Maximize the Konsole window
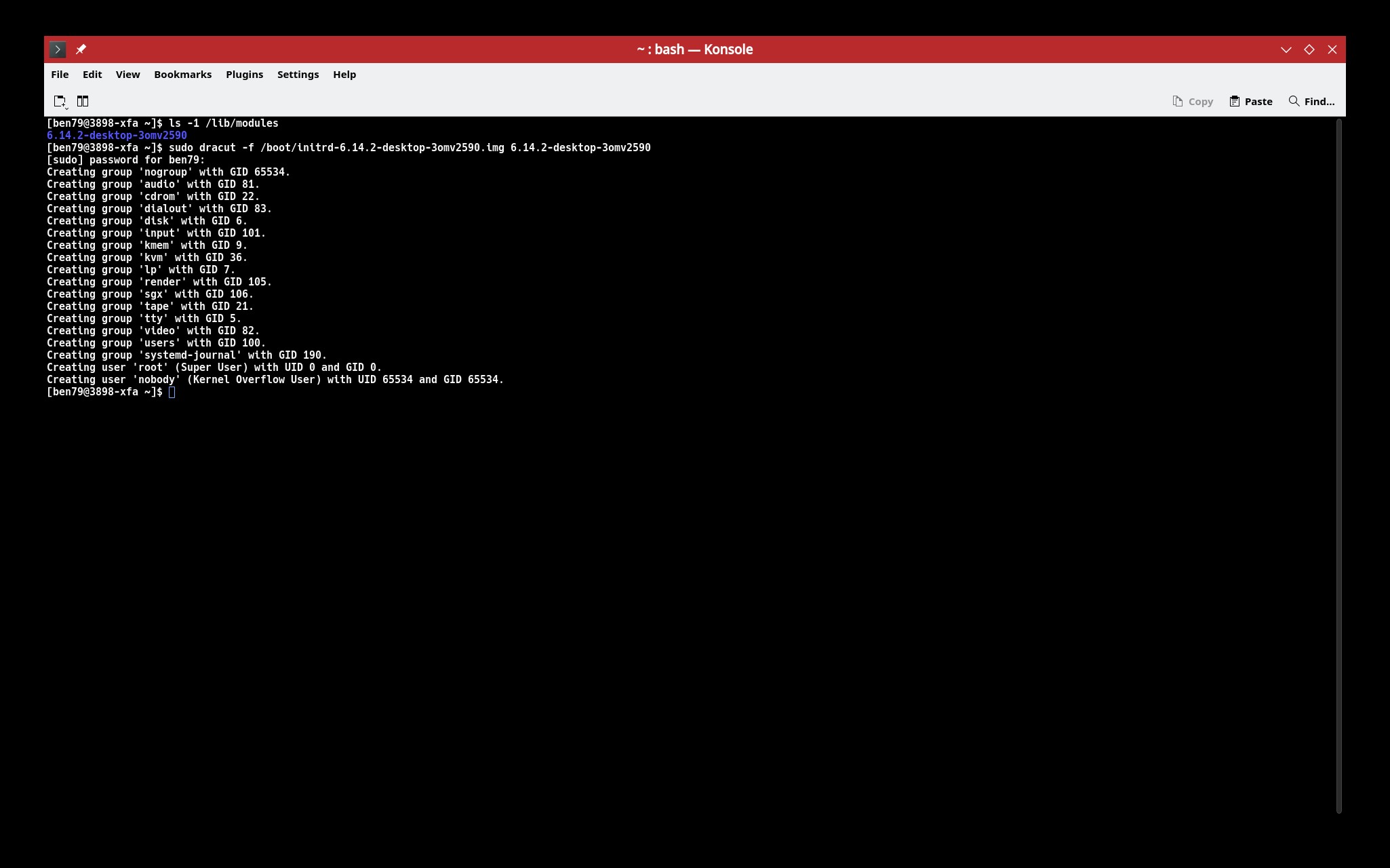Viewport: 1390px width, 868px height. coord(1309,50)
